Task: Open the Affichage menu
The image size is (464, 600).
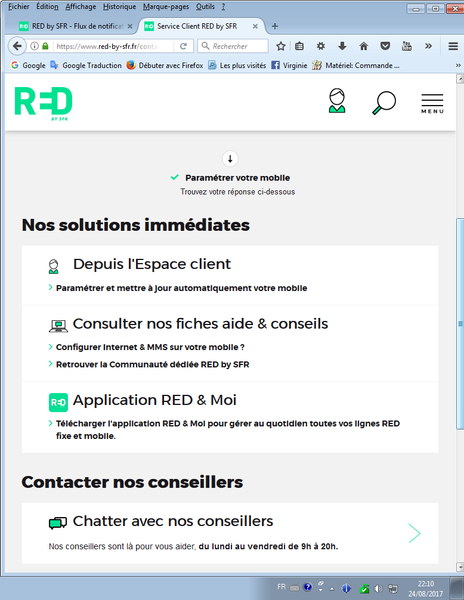Action: pos(81,7)
